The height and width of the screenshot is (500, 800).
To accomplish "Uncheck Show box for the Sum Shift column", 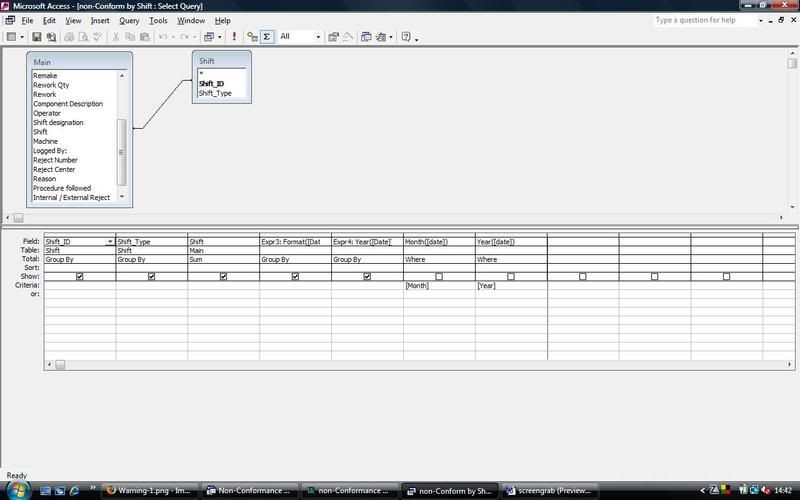I will coord(223,277).
